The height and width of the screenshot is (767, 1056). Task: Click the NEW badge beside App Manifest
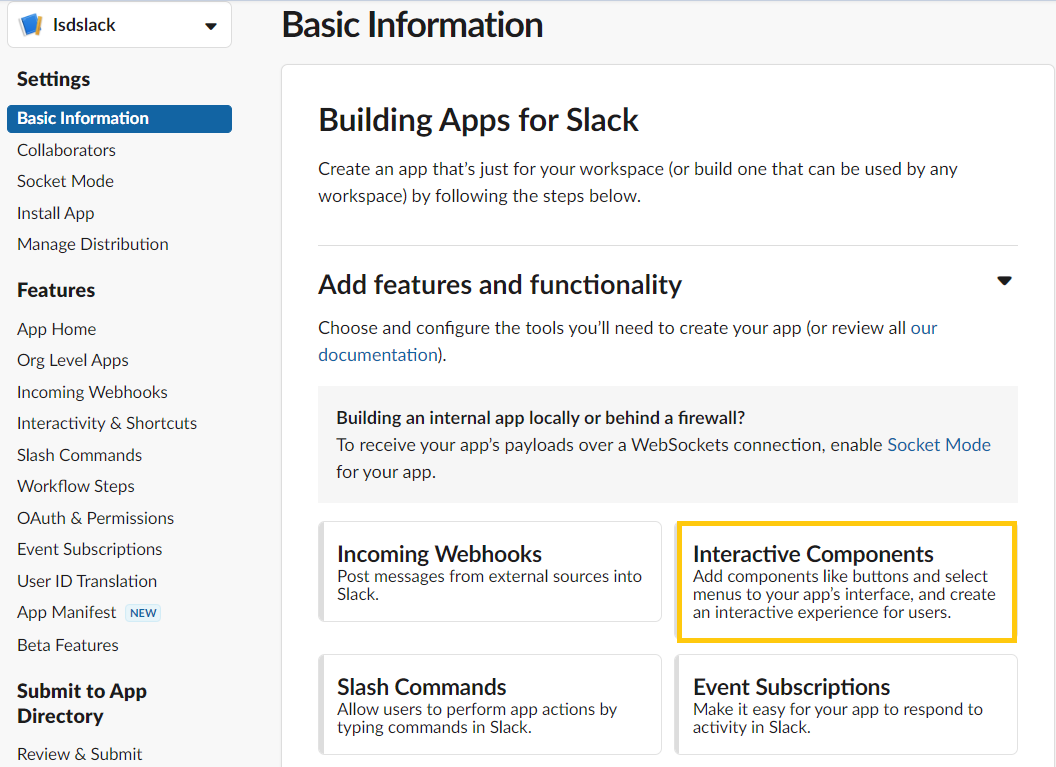coord(144,613)
